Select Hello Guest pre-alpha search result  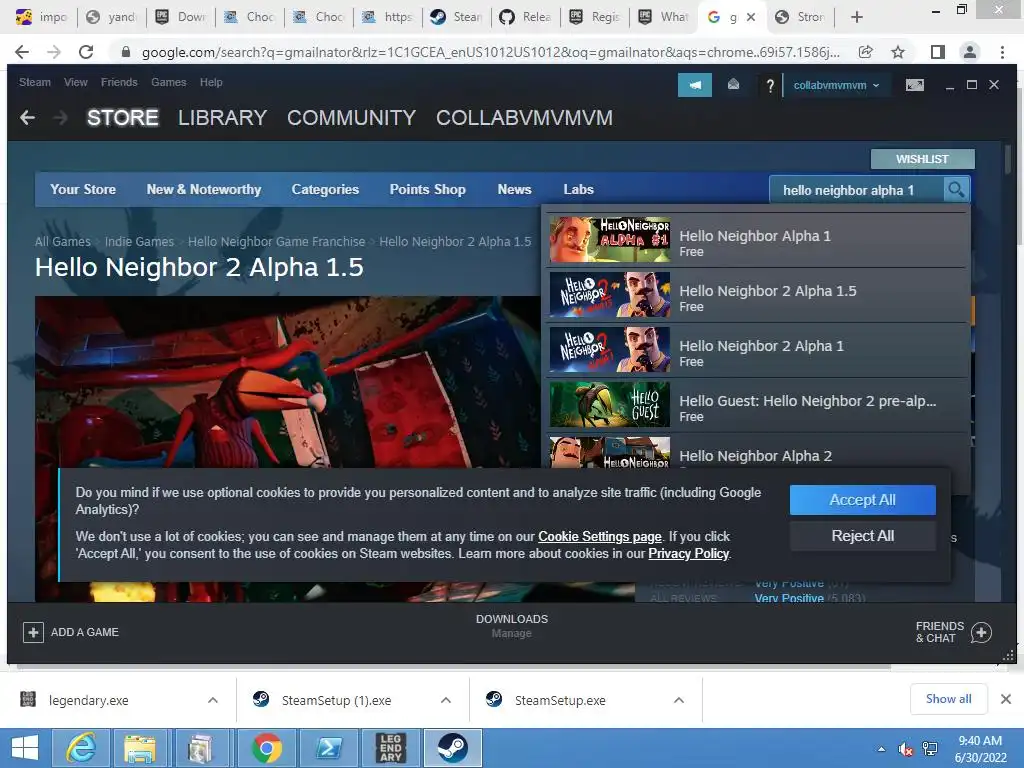point(756,405)
